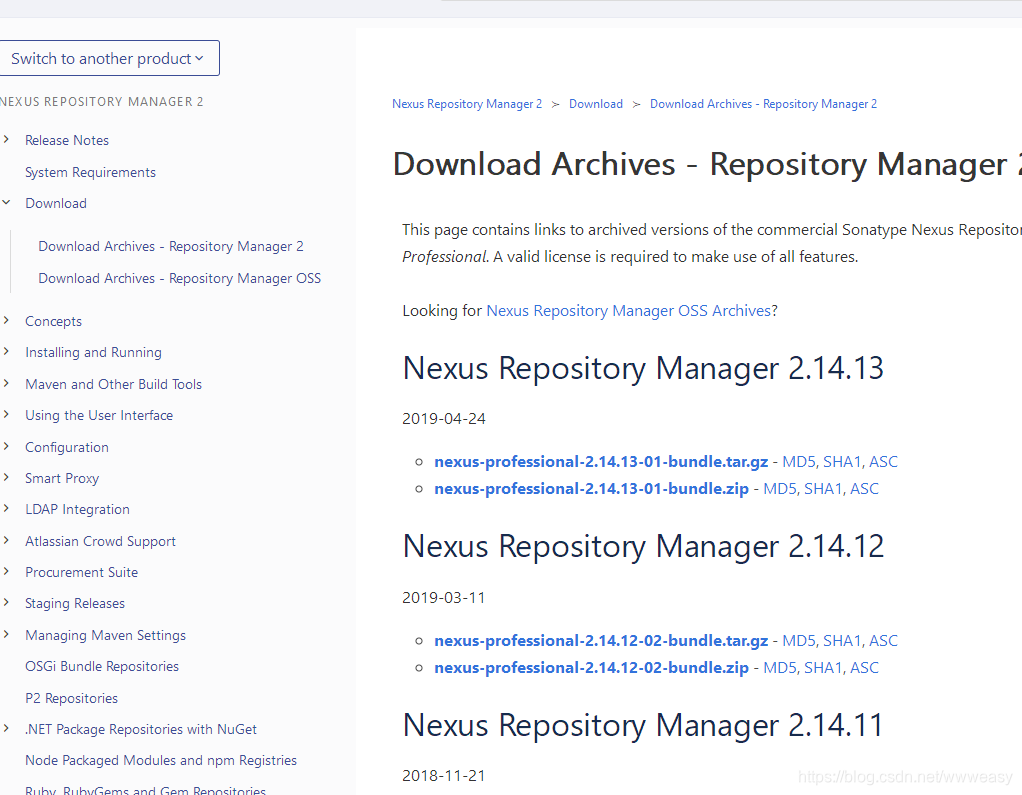Expand the Configuration section chevron

(x=7, y=446)
